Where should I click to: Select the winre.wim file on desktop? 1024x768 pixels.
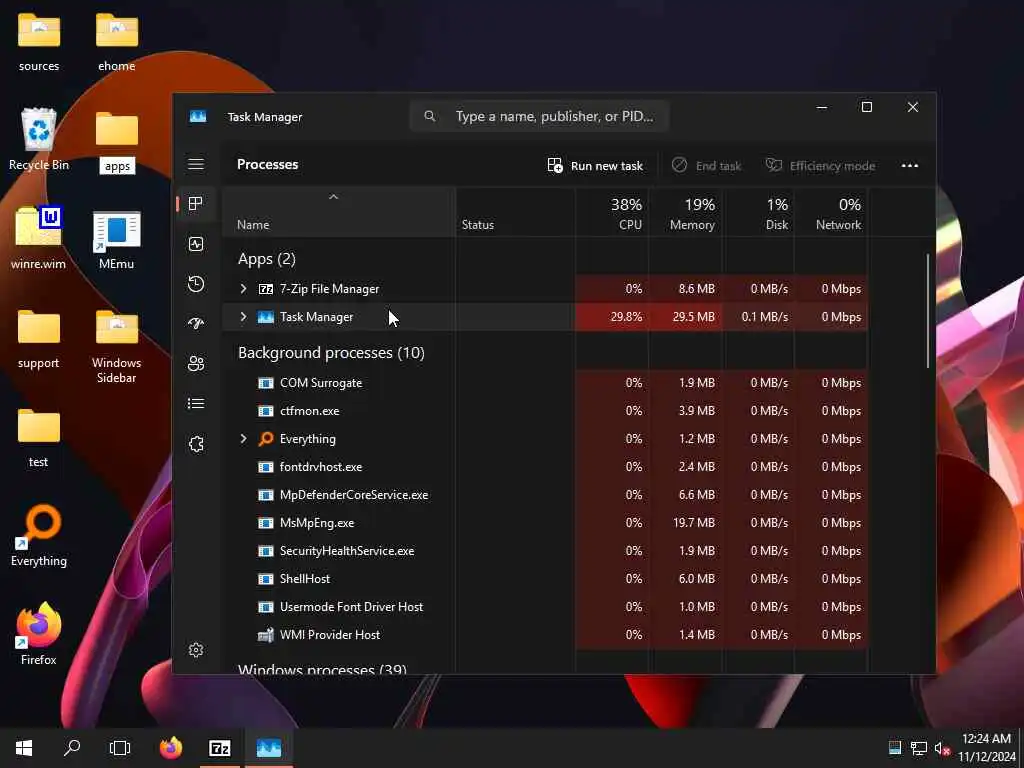pos(39,238)
